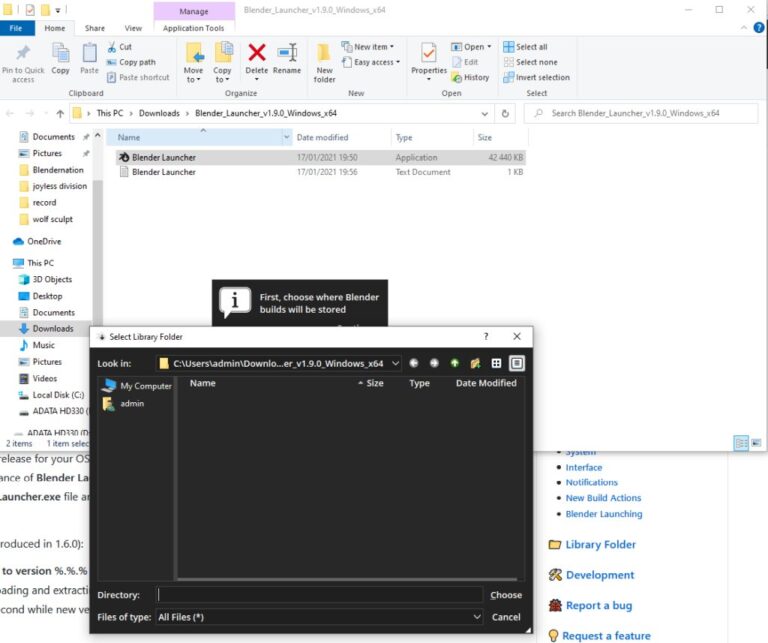Image resolution: width=768 pixels, height=643 pixels.
Task: Click the back arrow in Select Library Folder dialog
Action: click(x=413, y=363)
